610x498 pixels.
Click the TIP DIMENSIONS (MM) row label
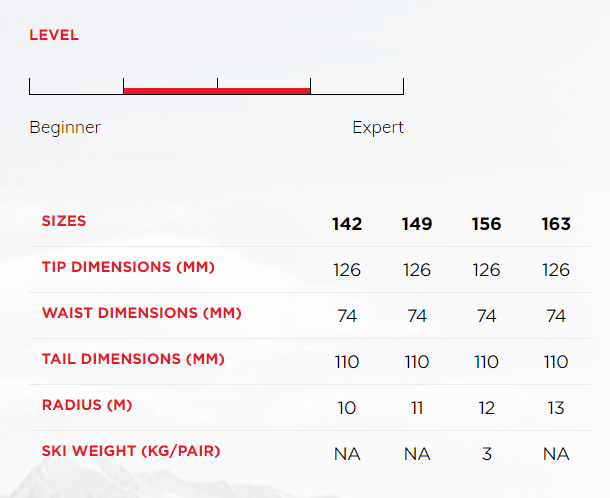tap(128, 267)
